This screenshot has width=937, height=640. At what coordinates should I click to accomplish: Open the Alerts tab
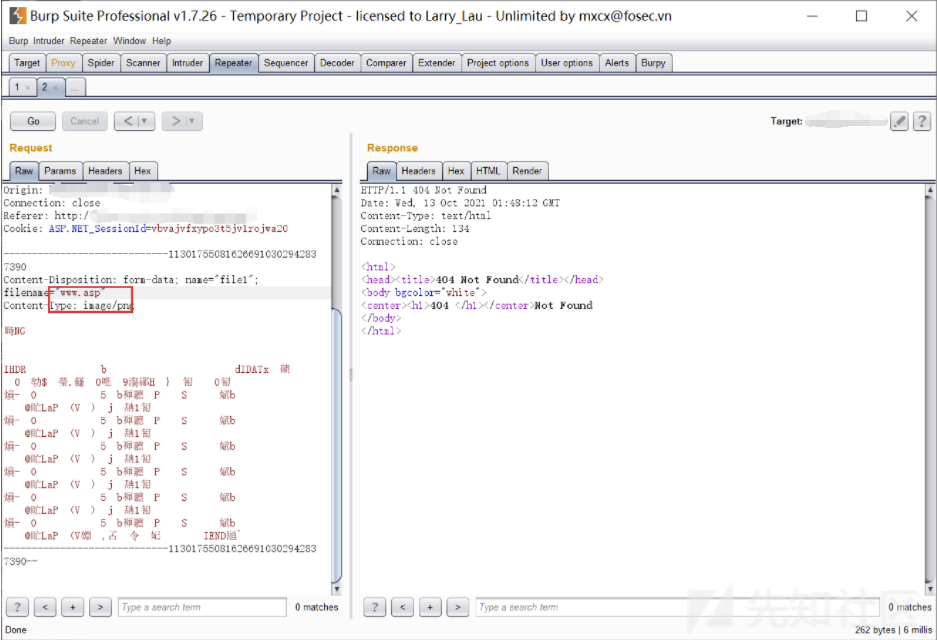tap(617, 63)
